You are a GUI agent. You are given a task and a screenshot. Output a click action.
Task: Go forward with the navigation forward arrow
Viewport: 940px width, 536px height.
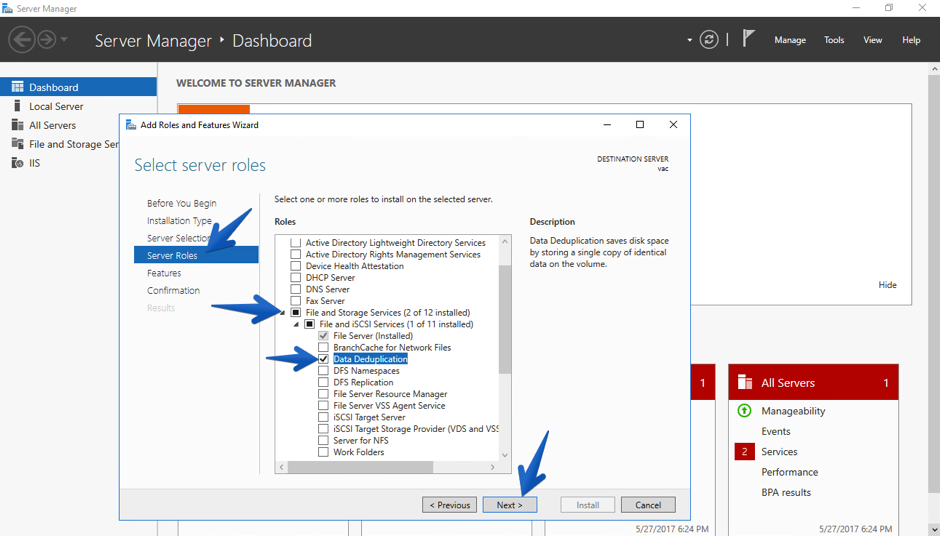pyautogui.click(x=47, y=40)
